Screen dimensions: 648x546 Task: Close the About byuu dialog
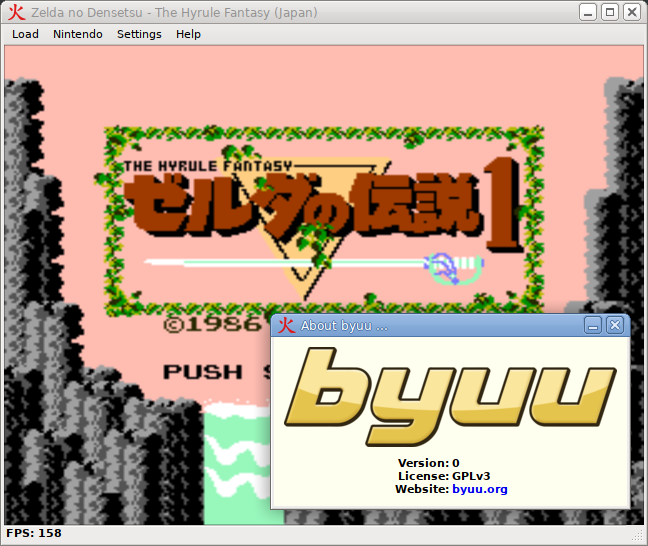pos(615,326)
